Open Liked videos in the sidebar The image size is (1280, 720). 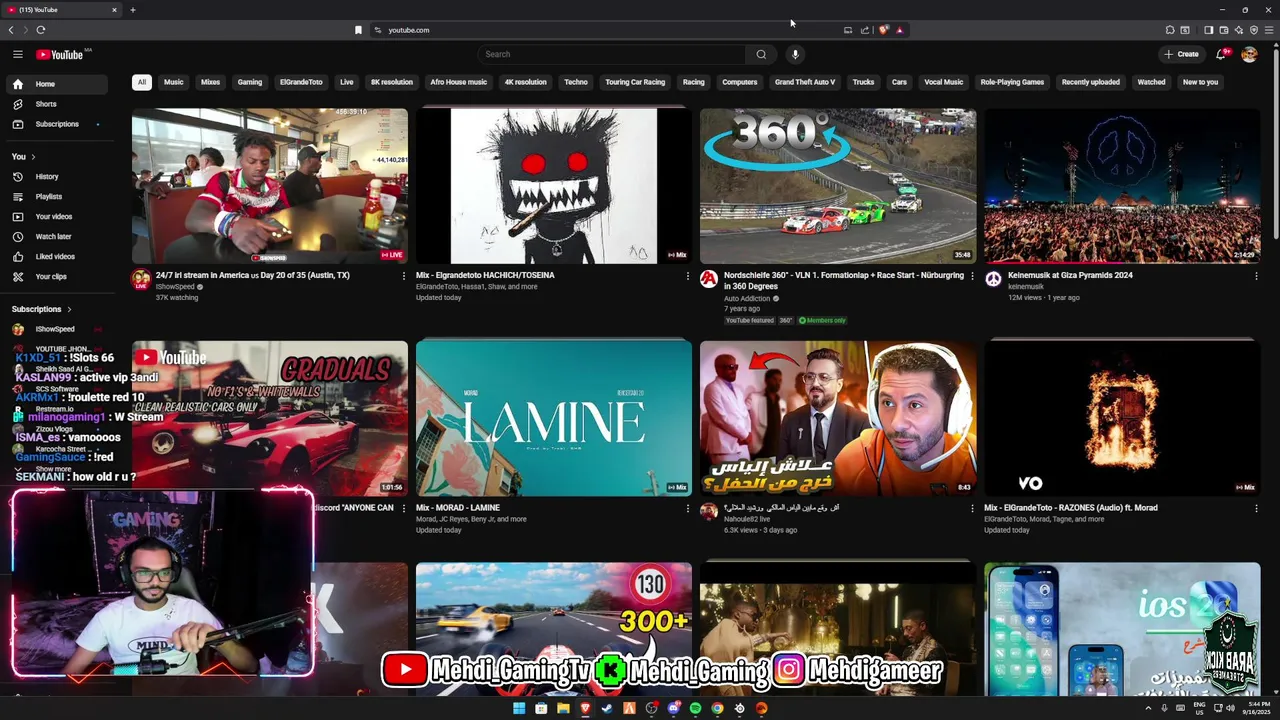(55, 257)
